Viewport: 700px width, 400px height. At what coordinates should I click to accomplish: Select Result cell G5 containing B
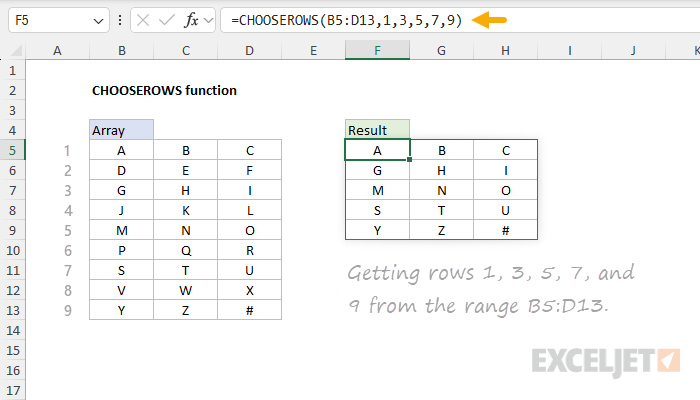pos(442,150)
